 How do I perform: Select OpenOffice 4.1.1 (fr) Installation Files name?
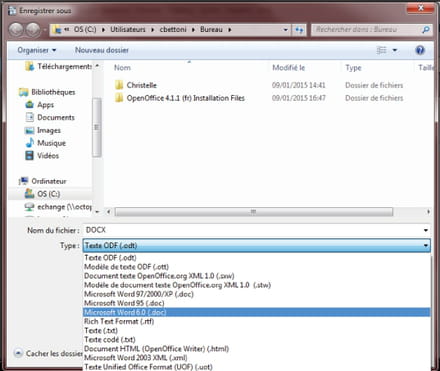click(x=186, y=98)
